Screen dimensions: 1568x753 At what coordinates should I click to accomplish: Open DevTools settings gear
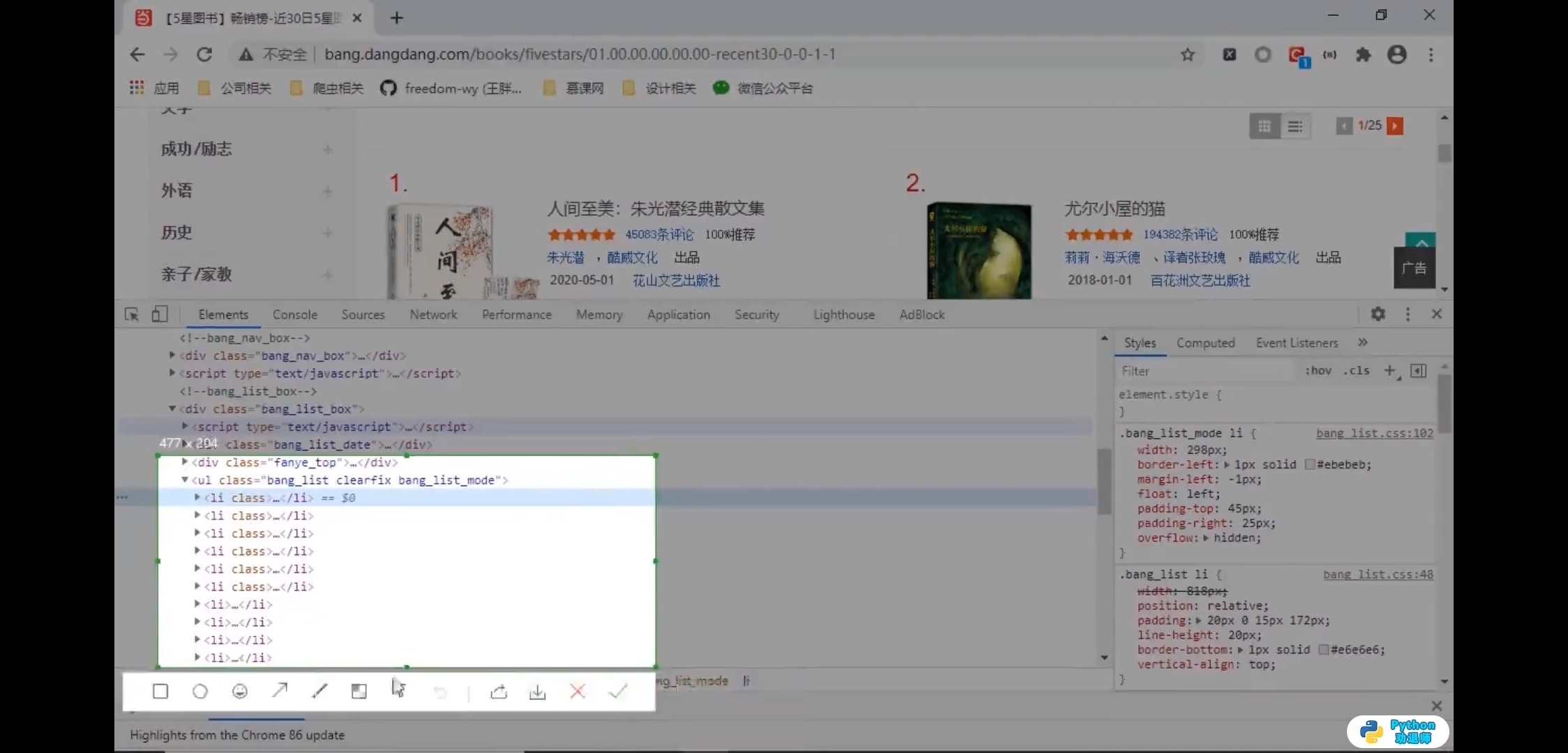click(1378, 314)
